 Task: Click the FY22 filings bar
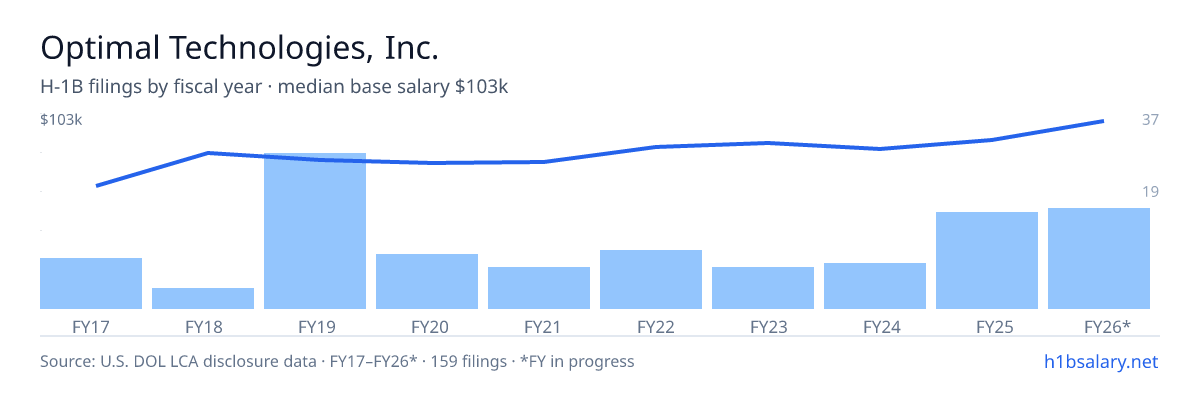(x=651, y=279)
